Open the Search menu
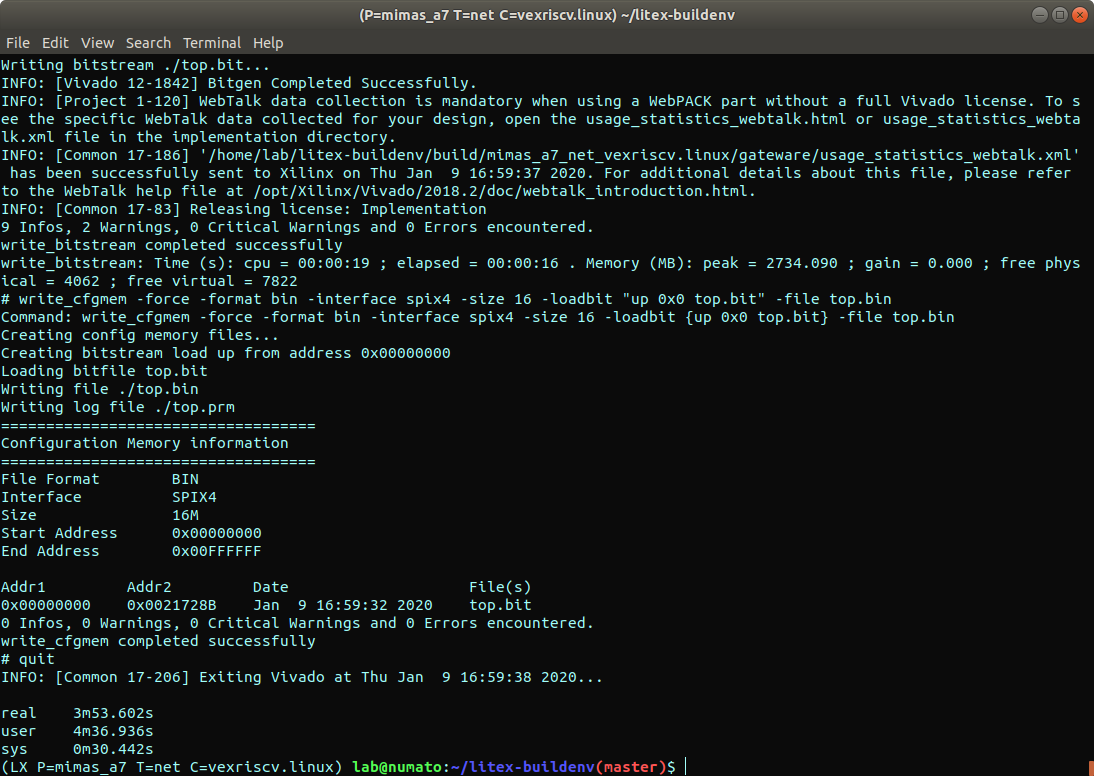This screenshot has width=1094, height=776. [x=148, y=43]
